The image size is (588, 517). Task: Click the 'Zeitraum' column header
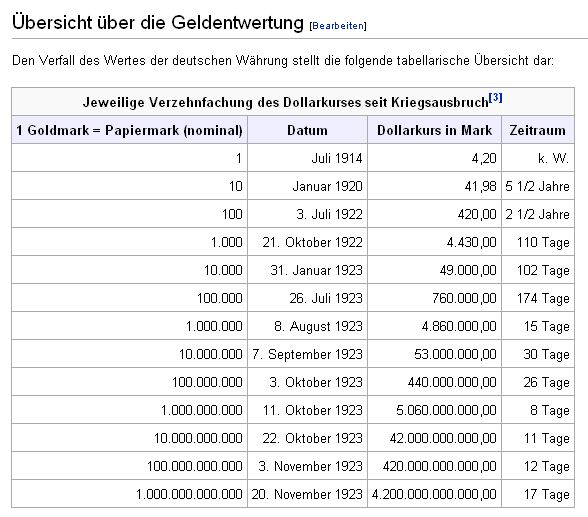(x=537, y=130)
